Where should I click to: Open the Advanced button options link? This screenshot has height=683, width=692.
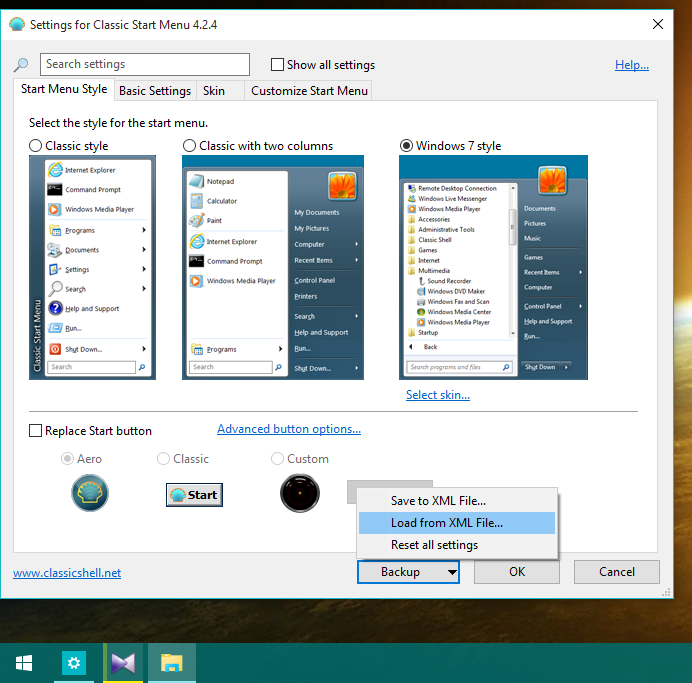point(289,429)
